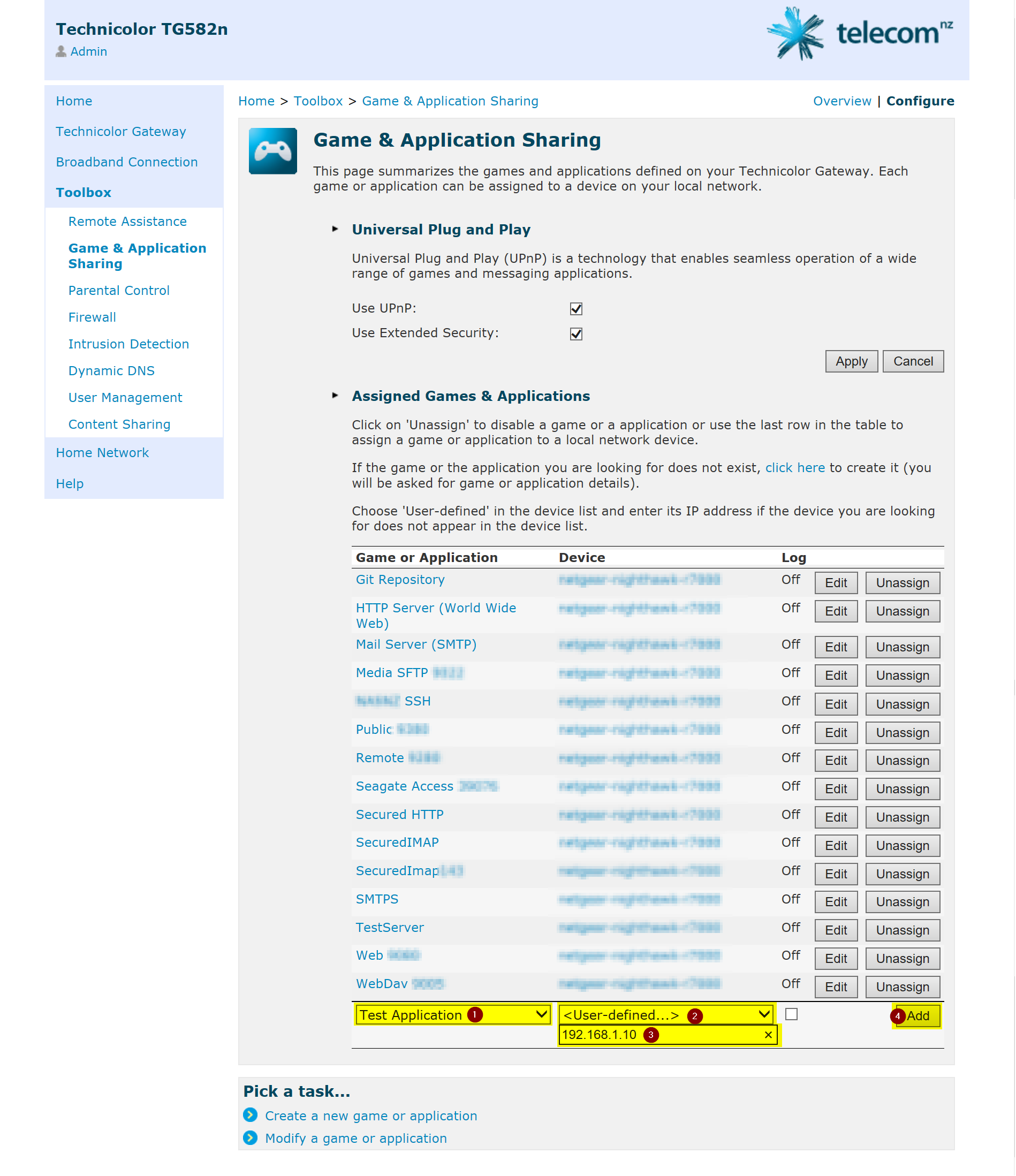Open the User-defined device dropdown
The image size is (1016, 1176).
point(666,1015)
